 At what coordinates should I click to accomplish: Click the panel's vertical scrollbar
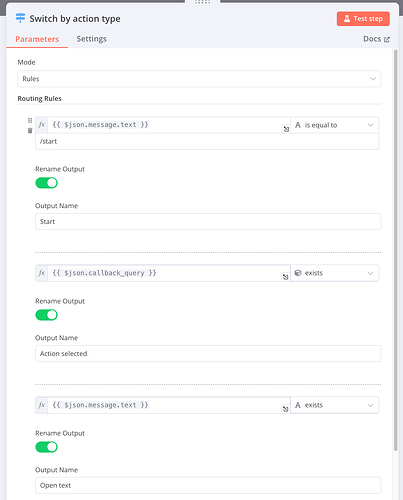tap(396, 250)
